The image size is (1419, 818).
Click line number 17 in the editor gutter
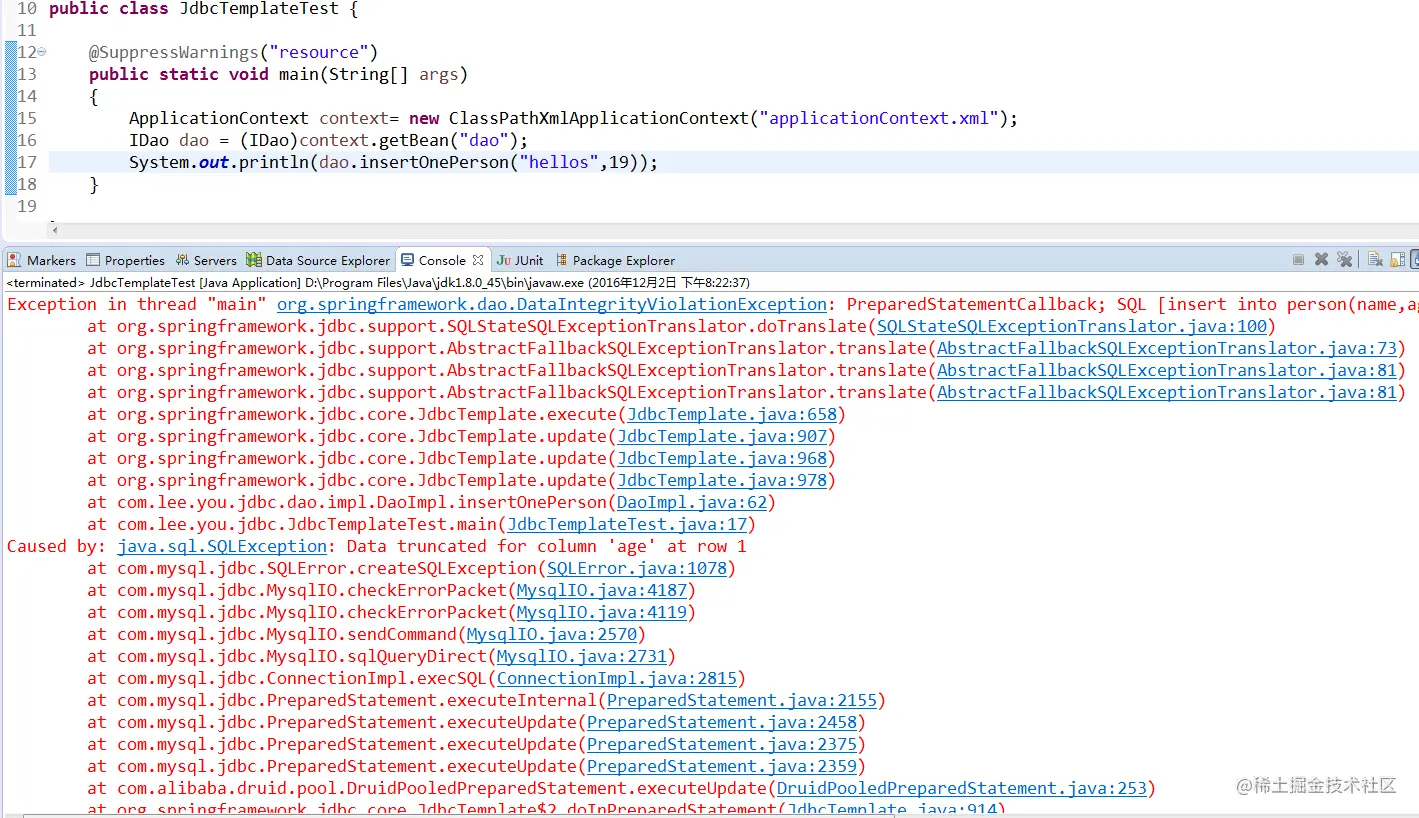pyautogui.click(x=27, y=162)
